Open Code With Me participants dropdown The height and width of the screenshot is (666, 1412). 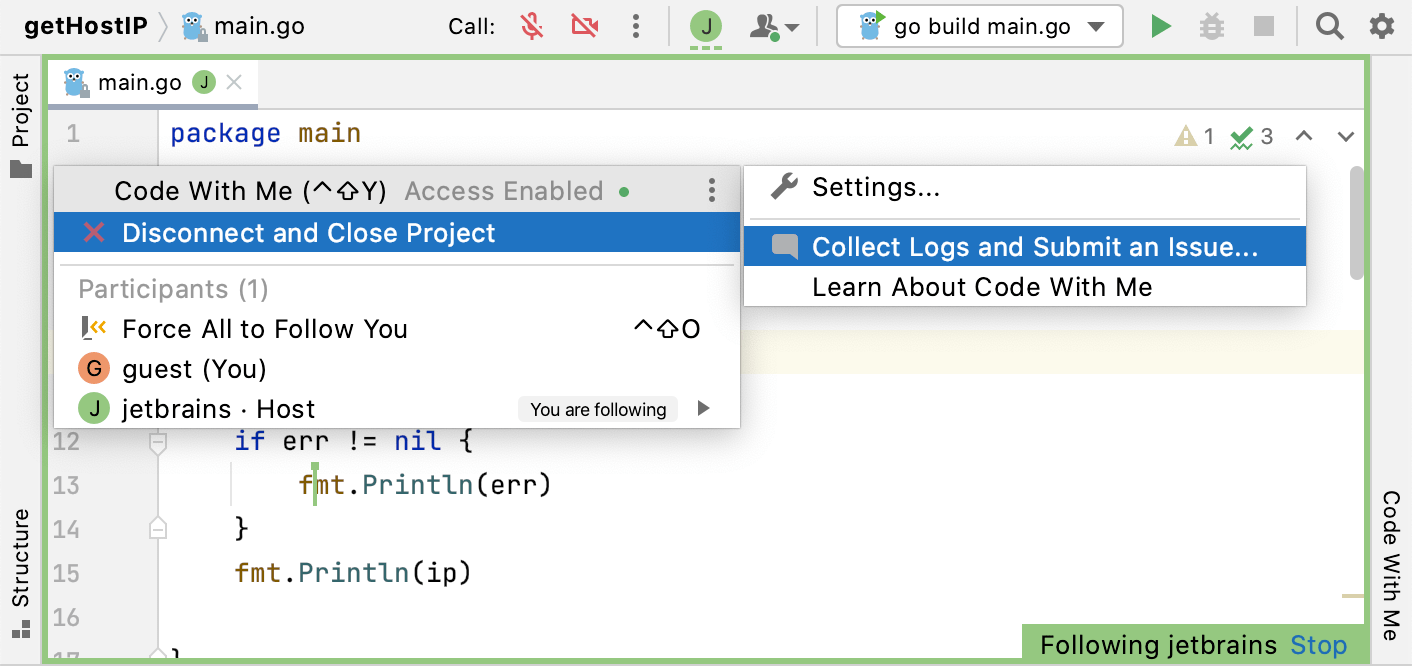[x=774, y=28]
